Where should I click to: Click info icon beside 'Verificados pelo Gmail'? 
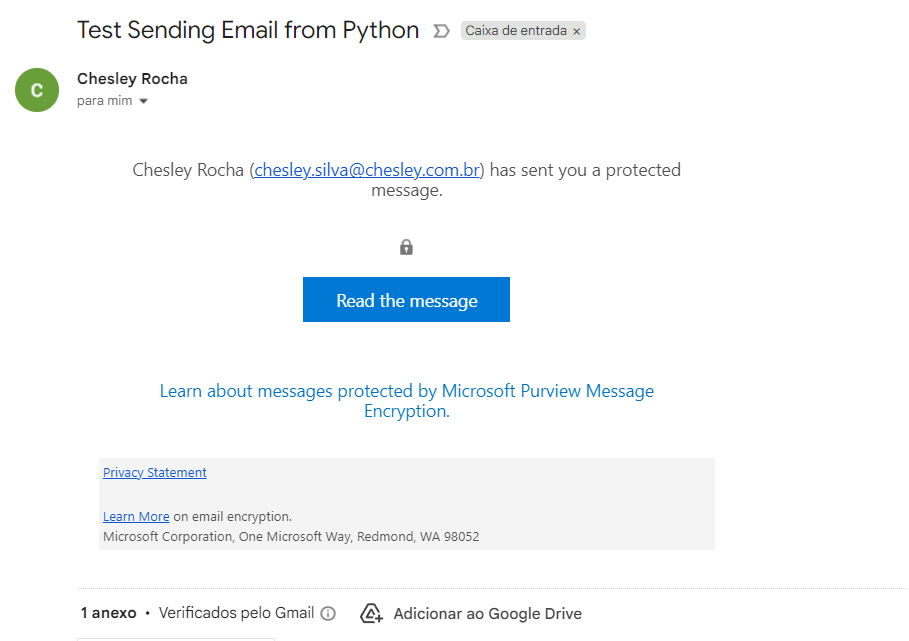click(328, 614)
